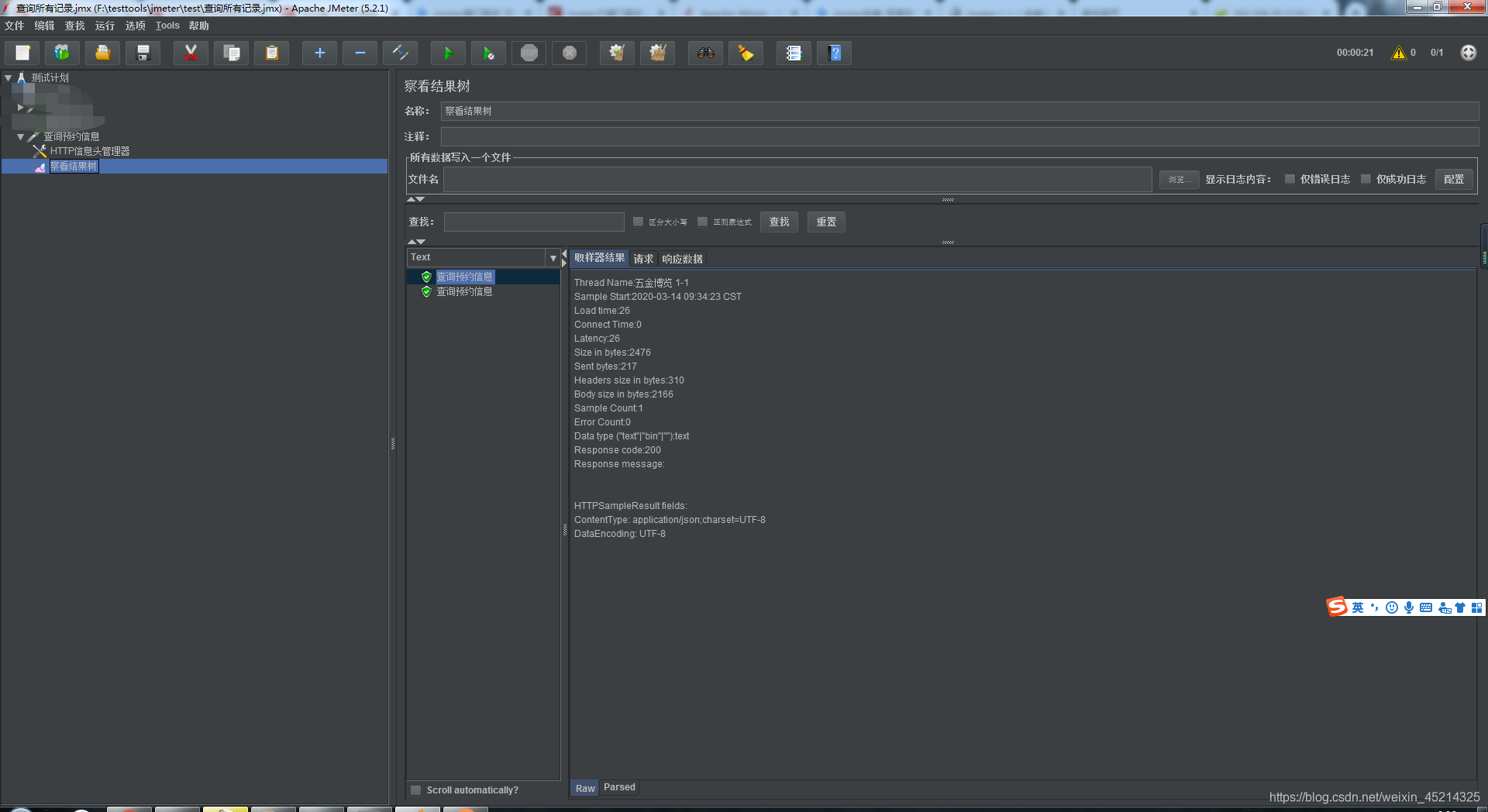Save test plan with floppy icon
The image size is (1488, 812).
coord(143,53)
